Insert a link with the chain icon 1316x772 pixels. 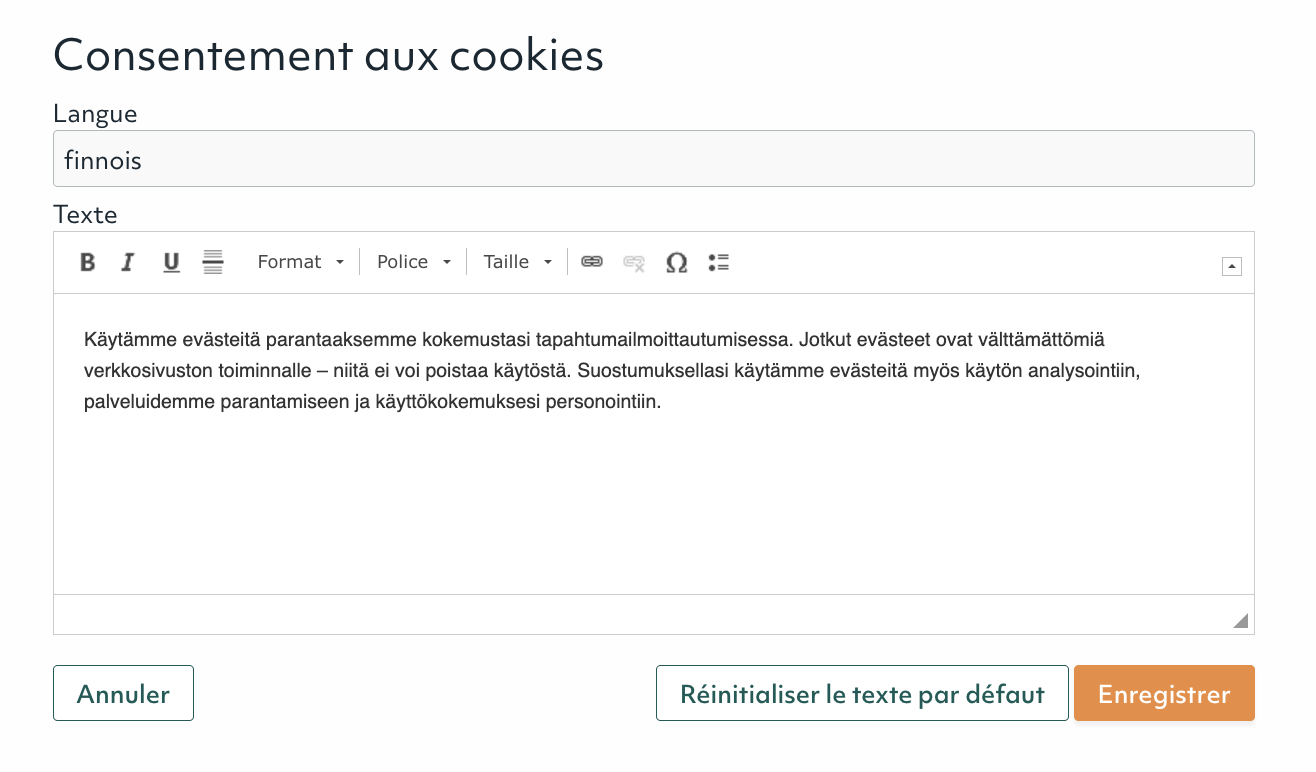(592, 262)
